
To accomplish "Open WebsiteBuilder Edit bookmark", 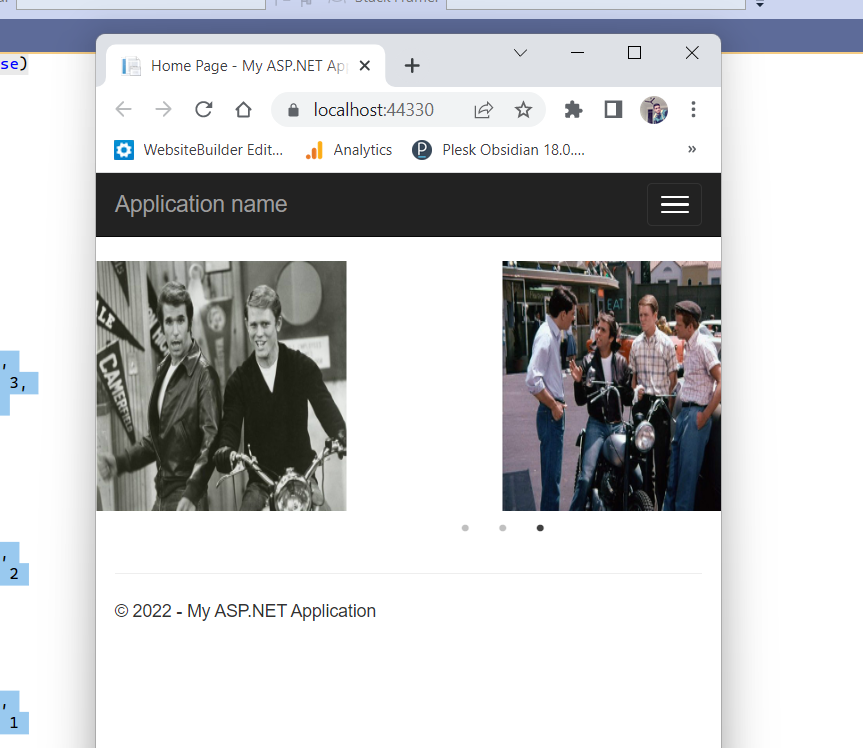I will [x=198, y=150].
